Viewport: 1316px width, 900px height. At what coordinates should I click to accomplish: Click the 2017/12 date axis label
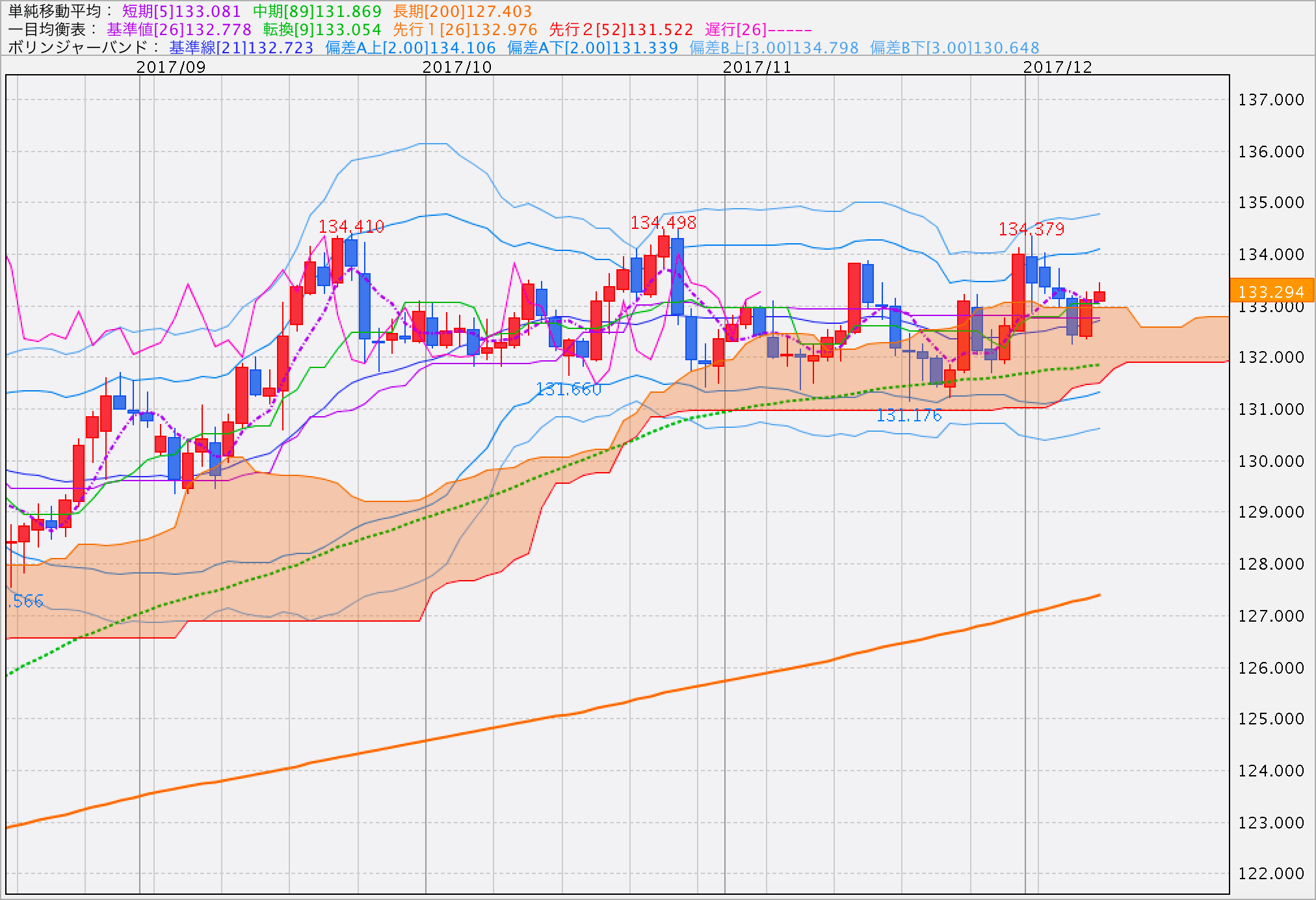point(1058,67)
